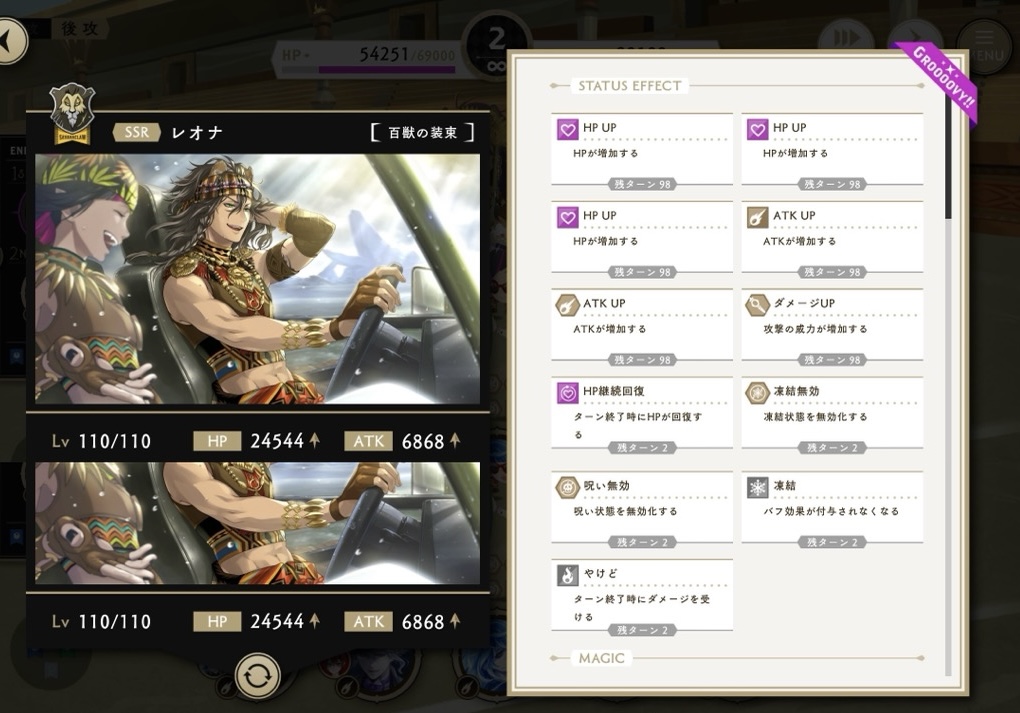
Task: Select the lower Leona card illustration
Action: [x=258, y=523]
